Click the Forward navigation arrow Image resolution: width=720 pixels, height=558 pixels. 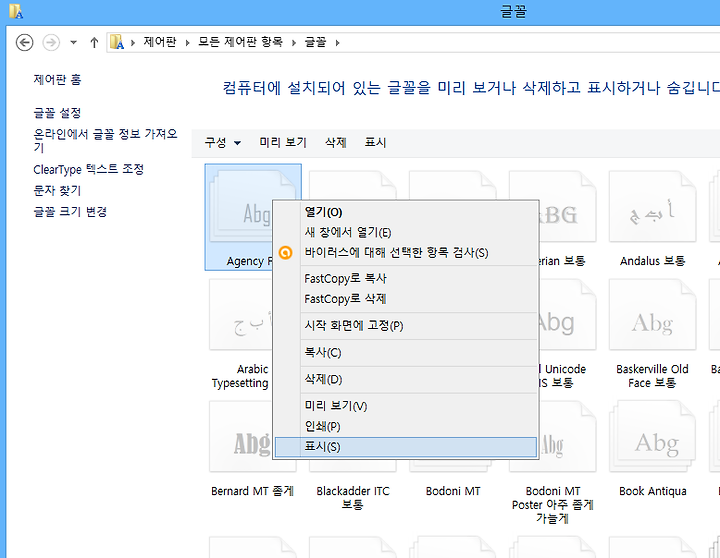[x=51, y=43]
